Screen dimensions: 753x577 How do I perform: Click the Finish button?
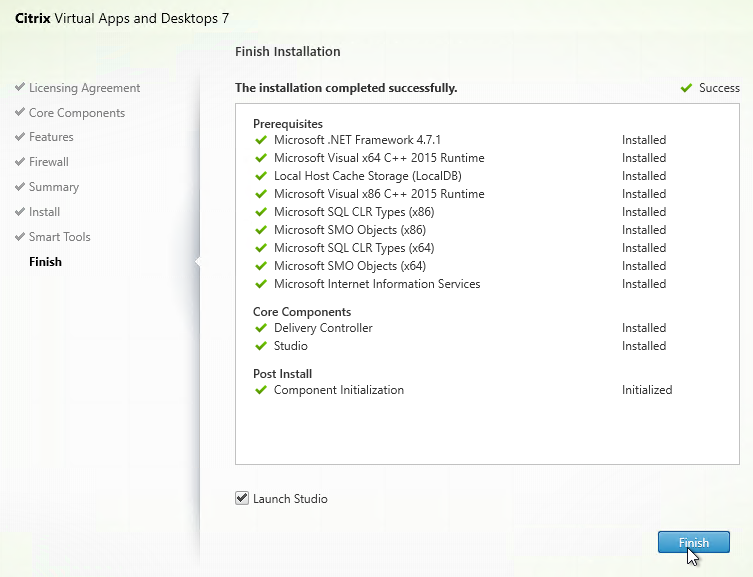point(693,542)
